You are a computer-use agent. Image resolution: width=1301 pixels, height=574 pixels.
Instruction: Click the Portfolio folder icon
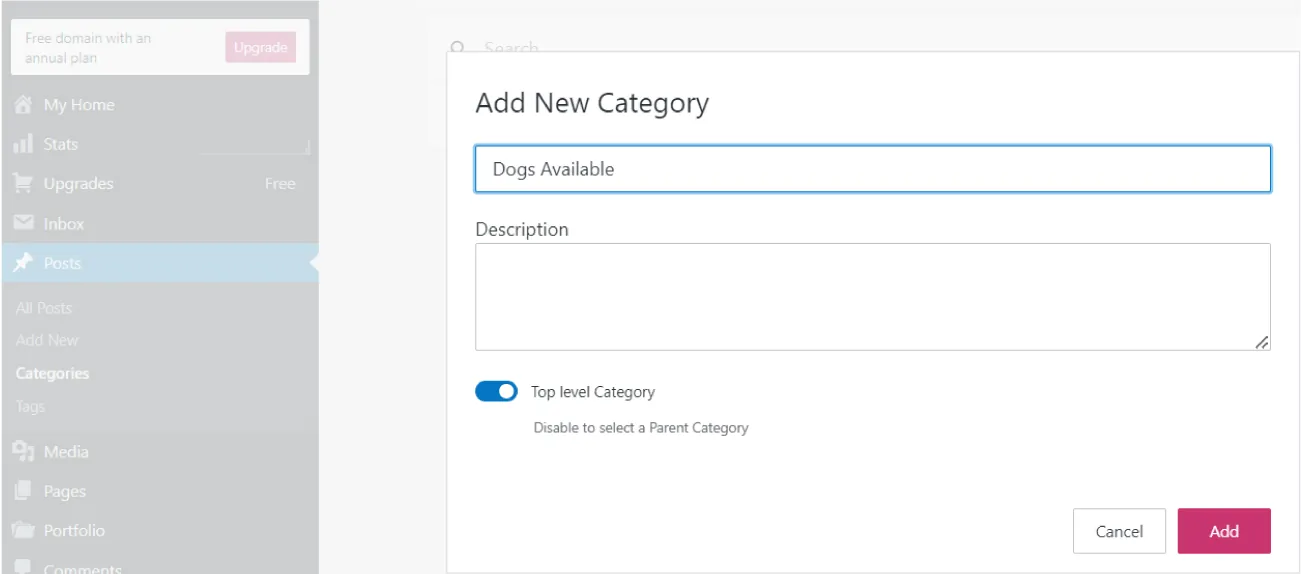click(23, 531)
